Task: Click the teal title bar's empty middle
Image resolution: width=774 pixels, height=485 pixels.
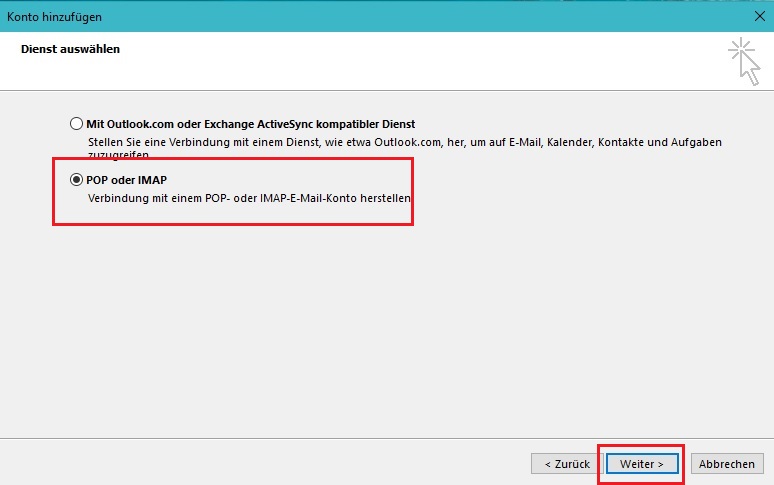Action: [400, 17]
